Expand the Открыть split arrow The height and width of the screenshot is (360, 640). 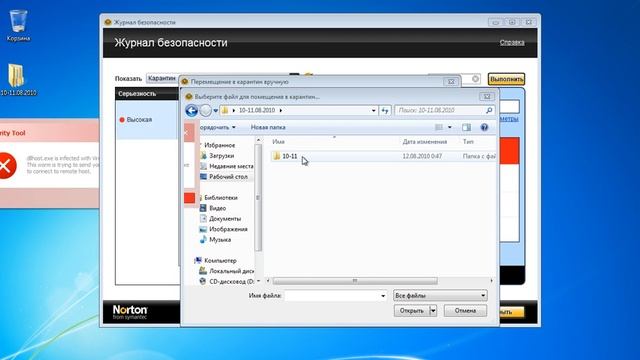coord(433,311)
